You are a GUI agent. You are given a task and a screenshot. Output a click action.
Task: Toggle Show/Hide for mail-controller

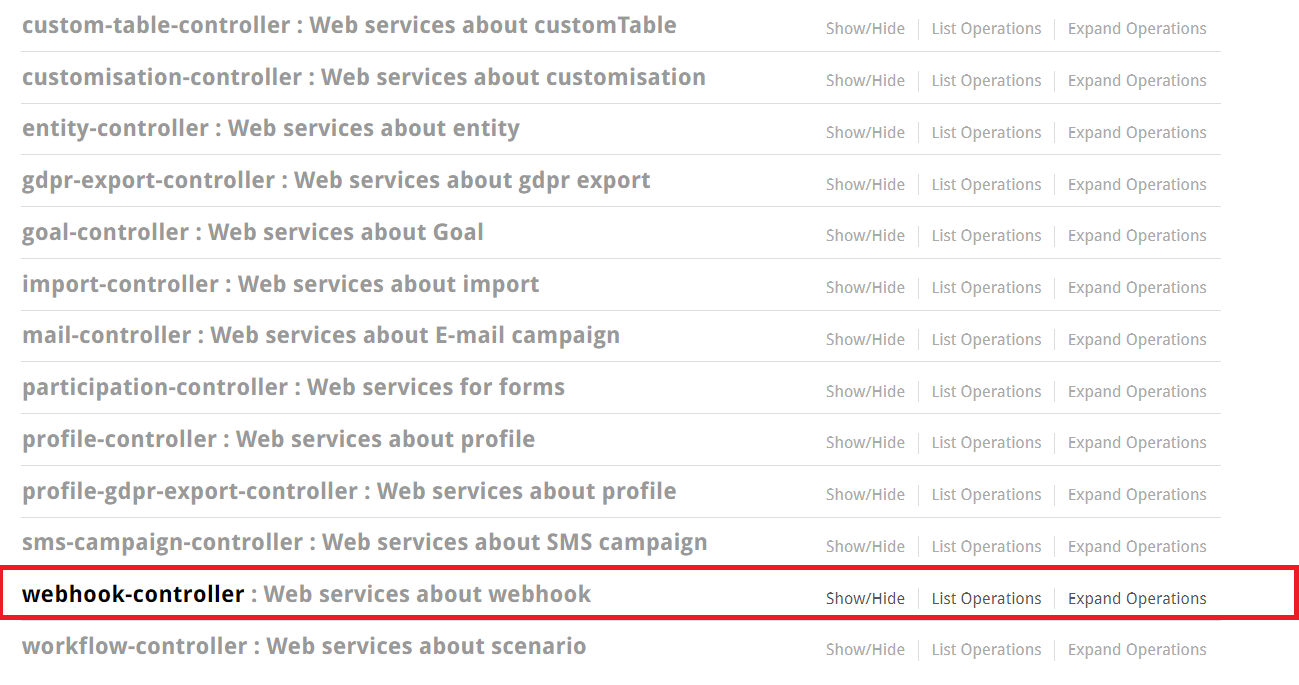(865, 340)
